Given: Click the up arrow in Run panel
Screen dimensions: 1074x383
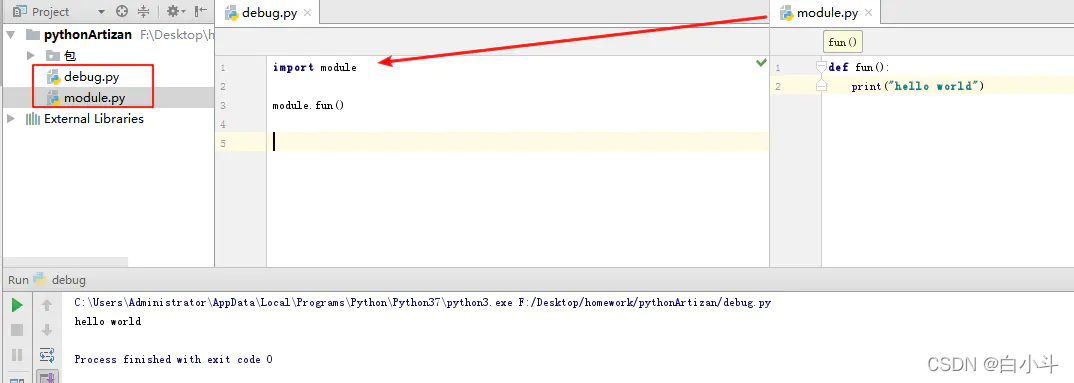Looking at the screenshot, I should (47, 306).
